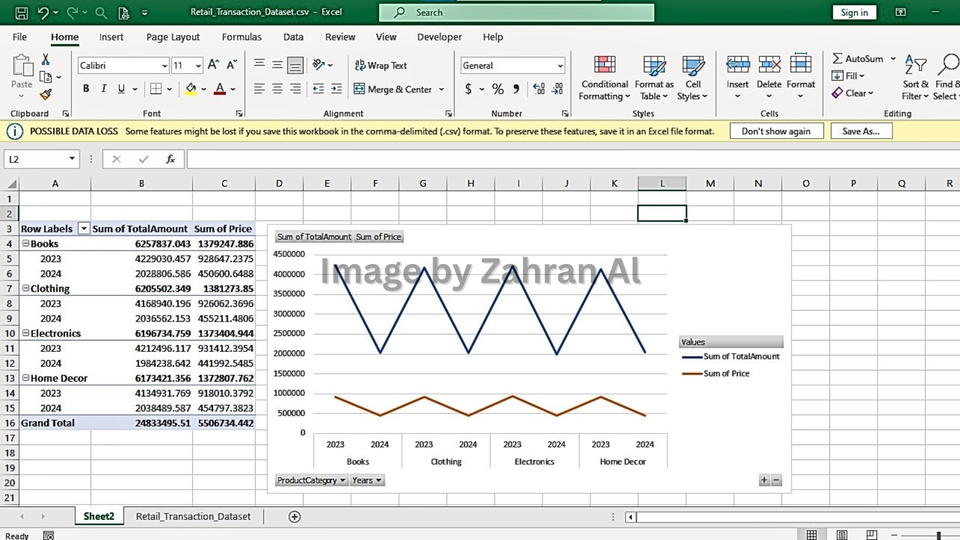
Task: Click the Save icon in the title bar
Action: point(19,13)
